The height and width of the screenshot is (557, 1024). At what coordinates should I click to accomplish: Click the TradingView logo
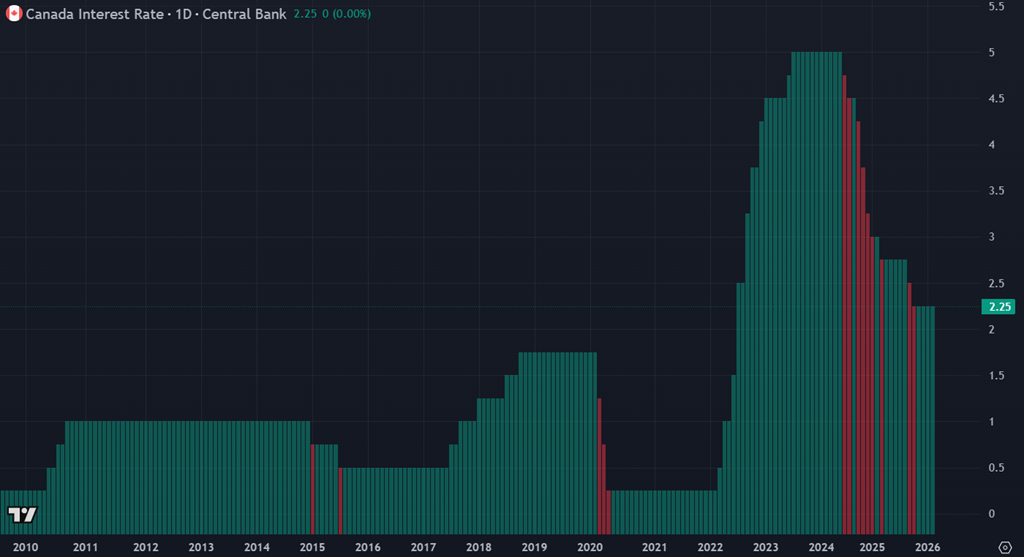(x=23, y=515)
